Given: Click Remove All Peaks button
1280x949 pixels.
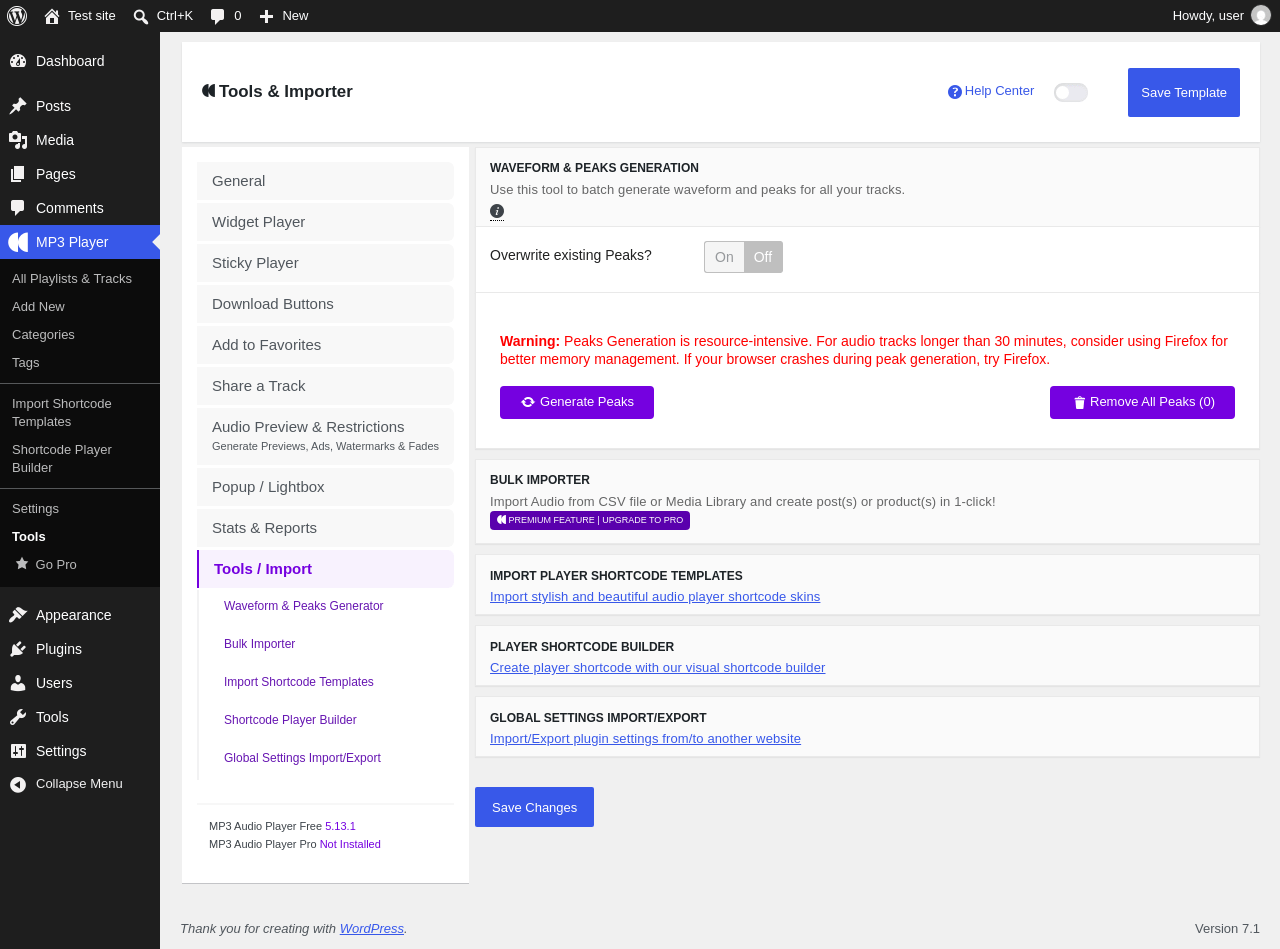Looking at the screenshot, I should tap(1142, 402).
